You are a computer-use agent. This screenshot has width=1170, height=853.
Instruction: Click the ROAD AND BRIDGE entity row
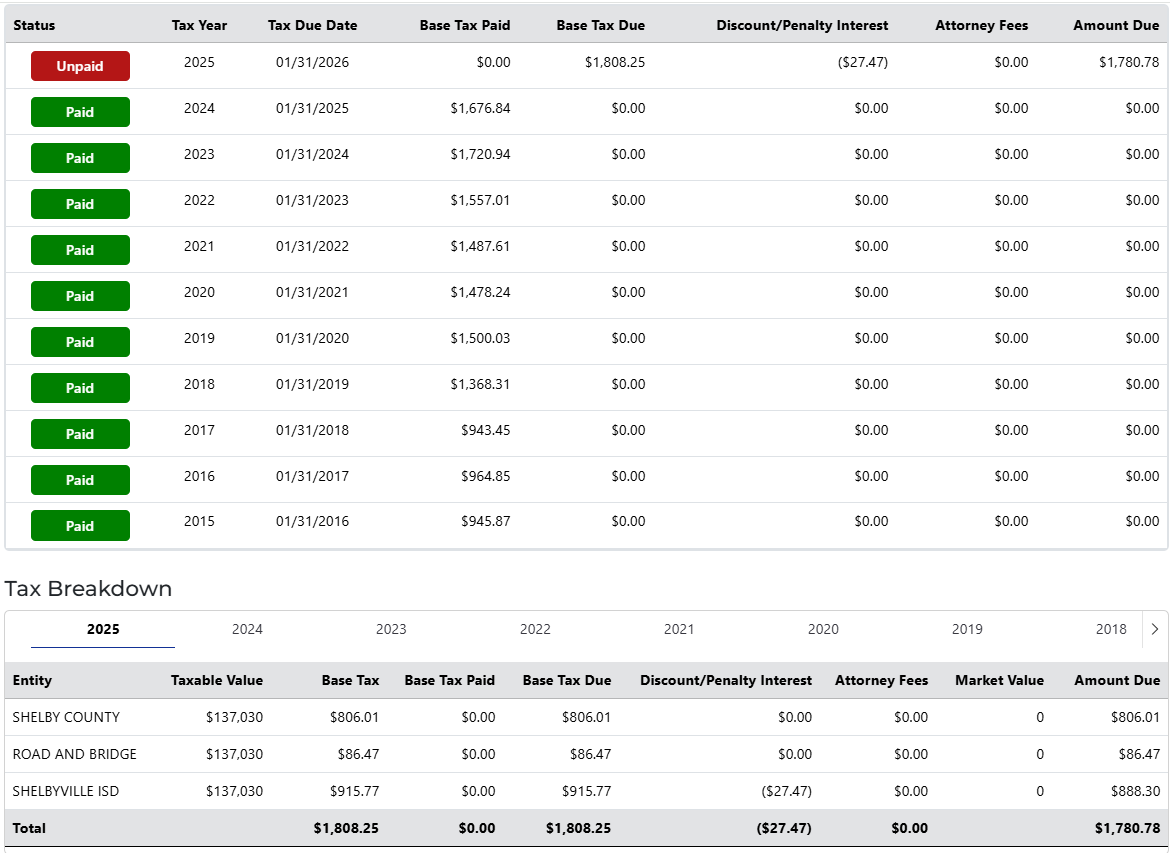pyautogui.click(x=74, y=754)
